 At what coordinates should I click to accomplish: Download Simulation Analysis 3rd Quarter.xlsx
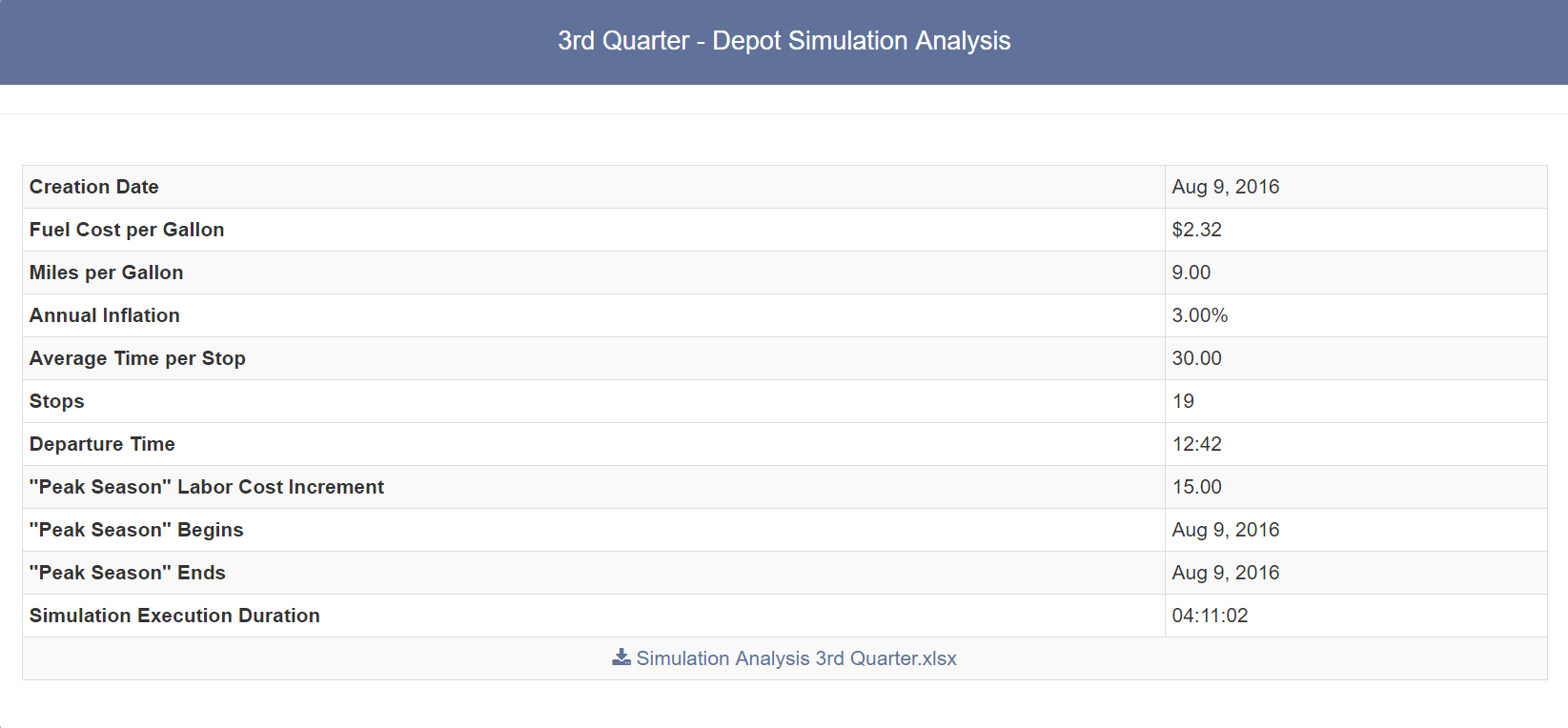(796, 658)
